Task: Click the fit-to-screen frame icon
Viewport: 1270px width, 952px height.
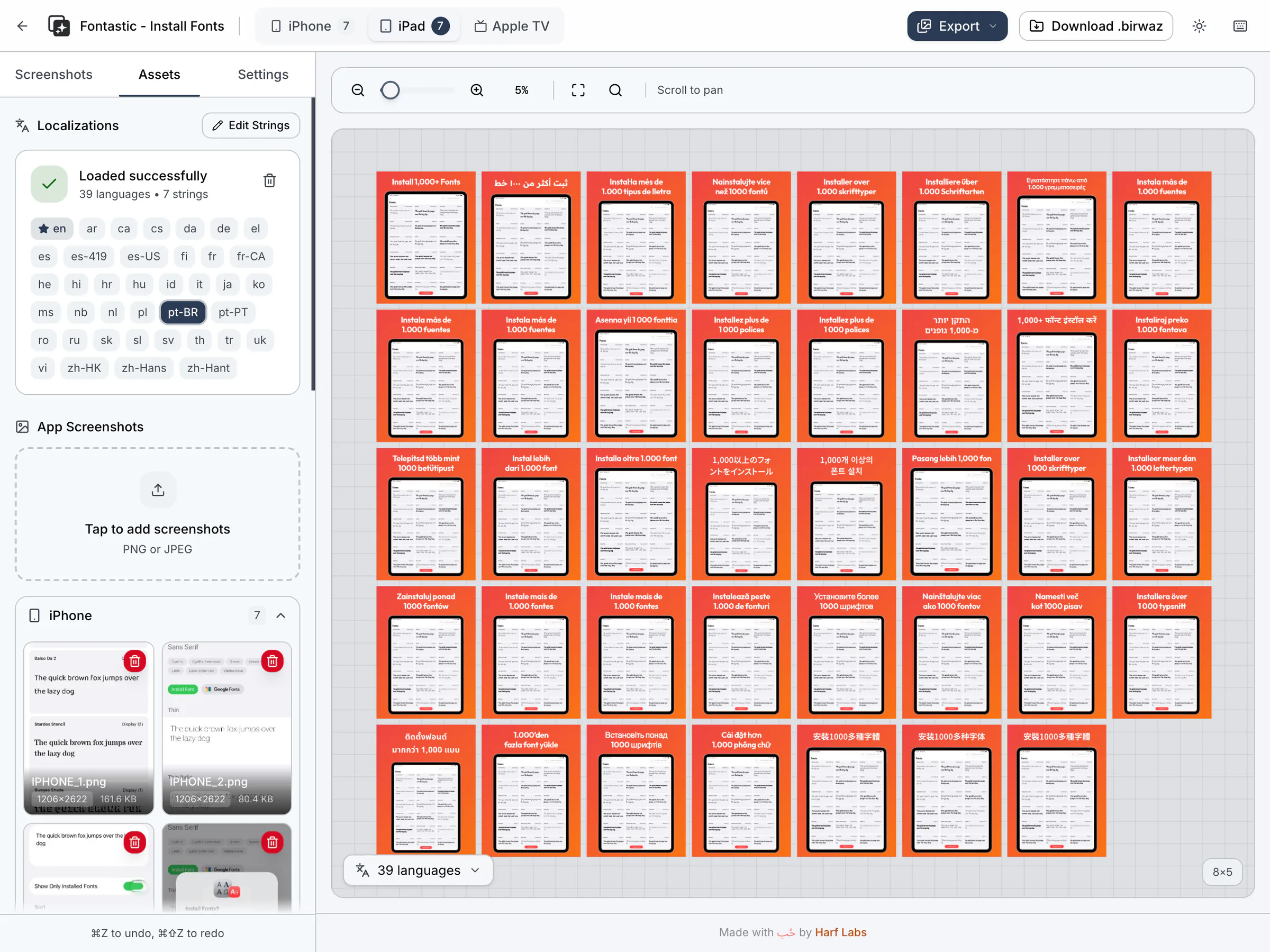Action: (x=578, y=90)
